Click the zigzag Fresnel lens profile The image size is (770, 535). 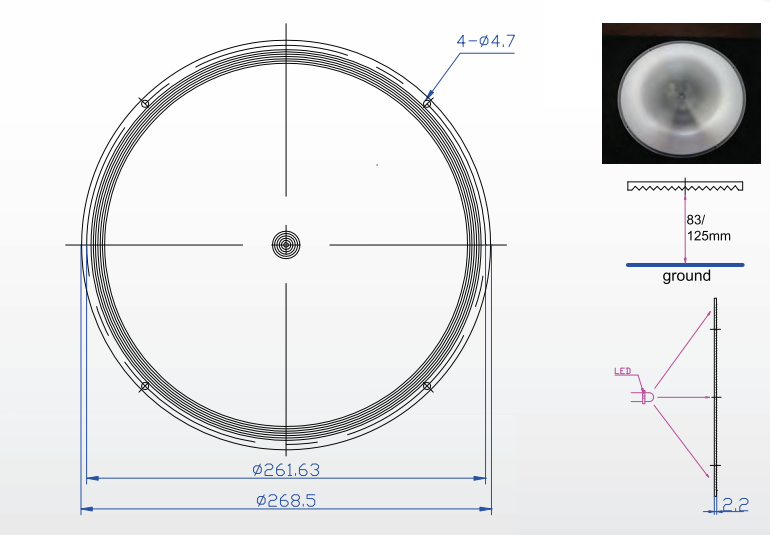click(x=685, y=186)
